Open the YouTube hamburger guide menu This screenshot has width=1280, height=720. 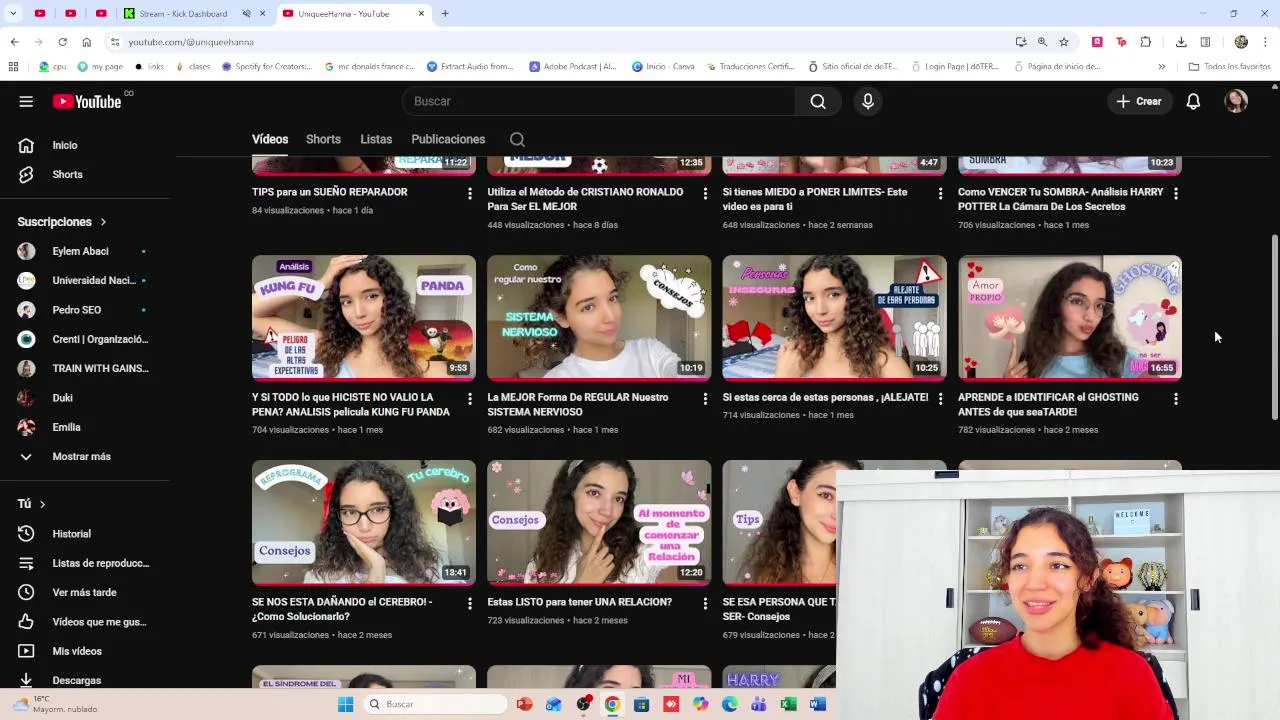pos(26,101)
